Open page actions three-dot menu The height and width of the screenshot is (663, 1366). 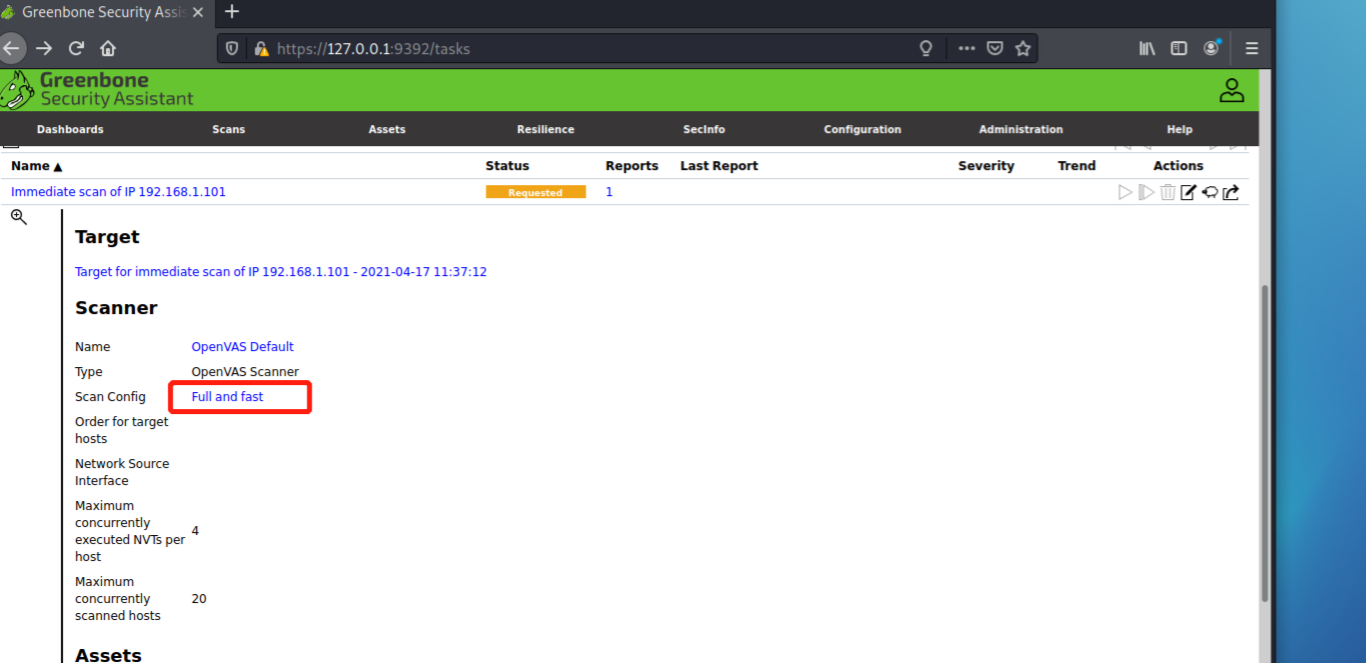966,48
